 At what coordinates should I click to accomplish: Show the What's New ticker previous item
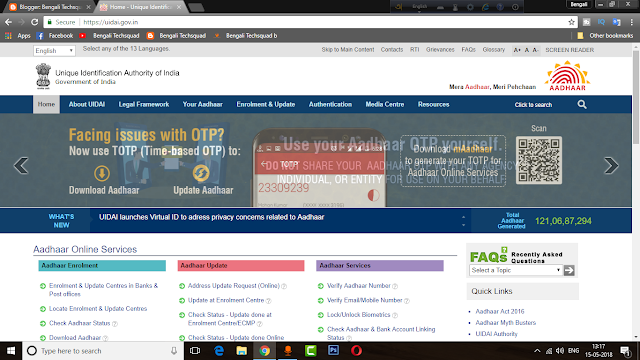tap(463, 217)
